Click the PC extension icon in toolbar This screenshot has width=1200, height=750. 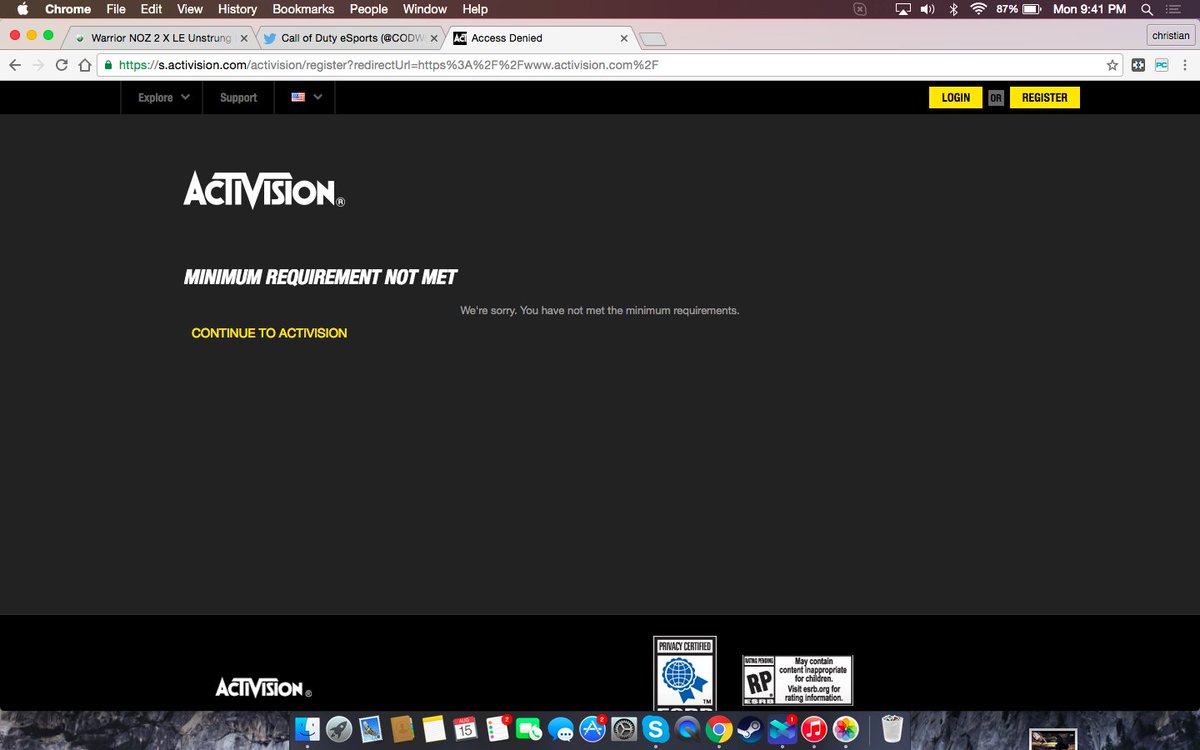(1161, 65)
